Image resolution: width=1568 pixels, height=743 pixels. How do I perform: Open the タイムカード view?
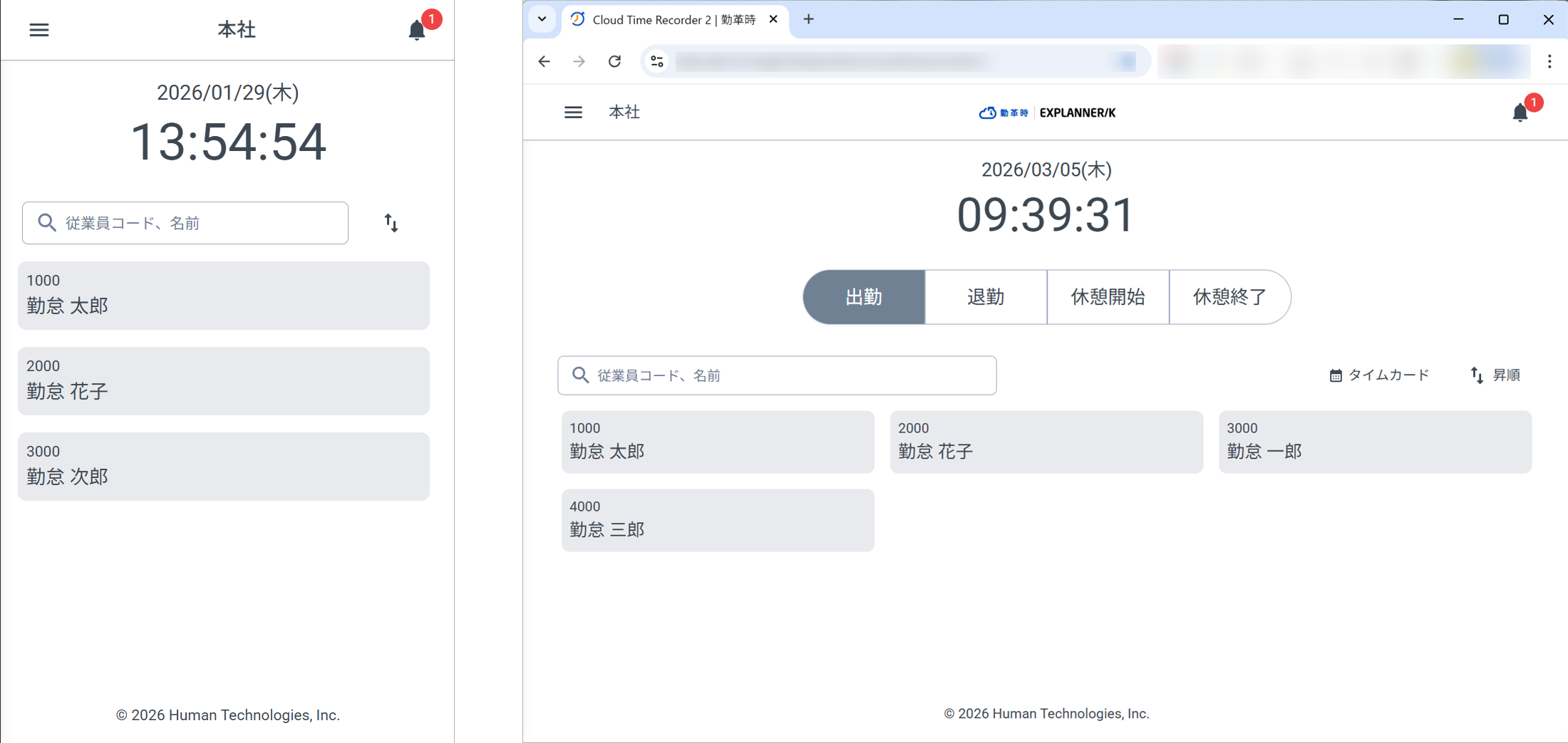click(1380, 375)
